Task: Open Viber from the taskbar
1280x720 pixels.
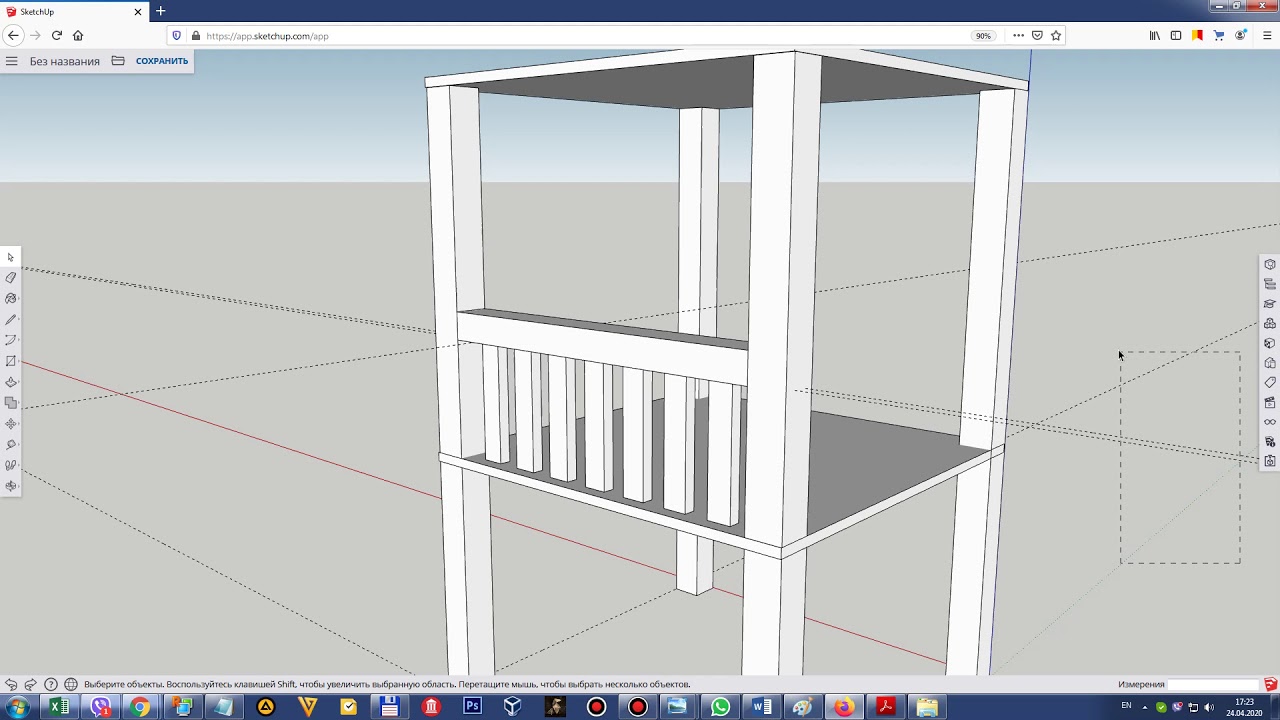Action: click(x=100, y=707)
